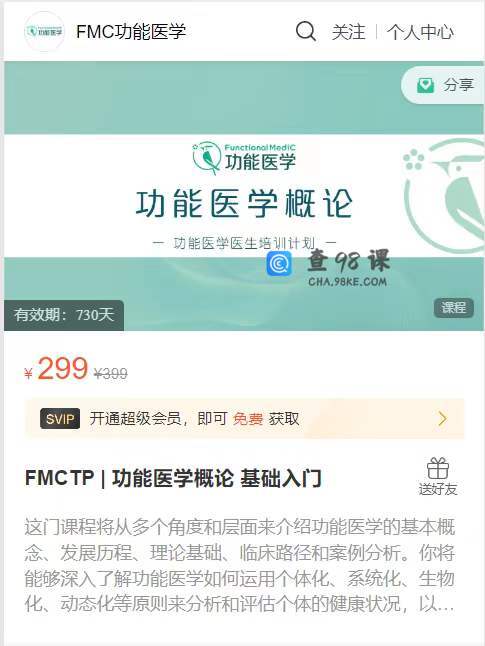Click the 免费 highlighted text
This screenshot has height=646, width=485.
(x=248, y=419)
